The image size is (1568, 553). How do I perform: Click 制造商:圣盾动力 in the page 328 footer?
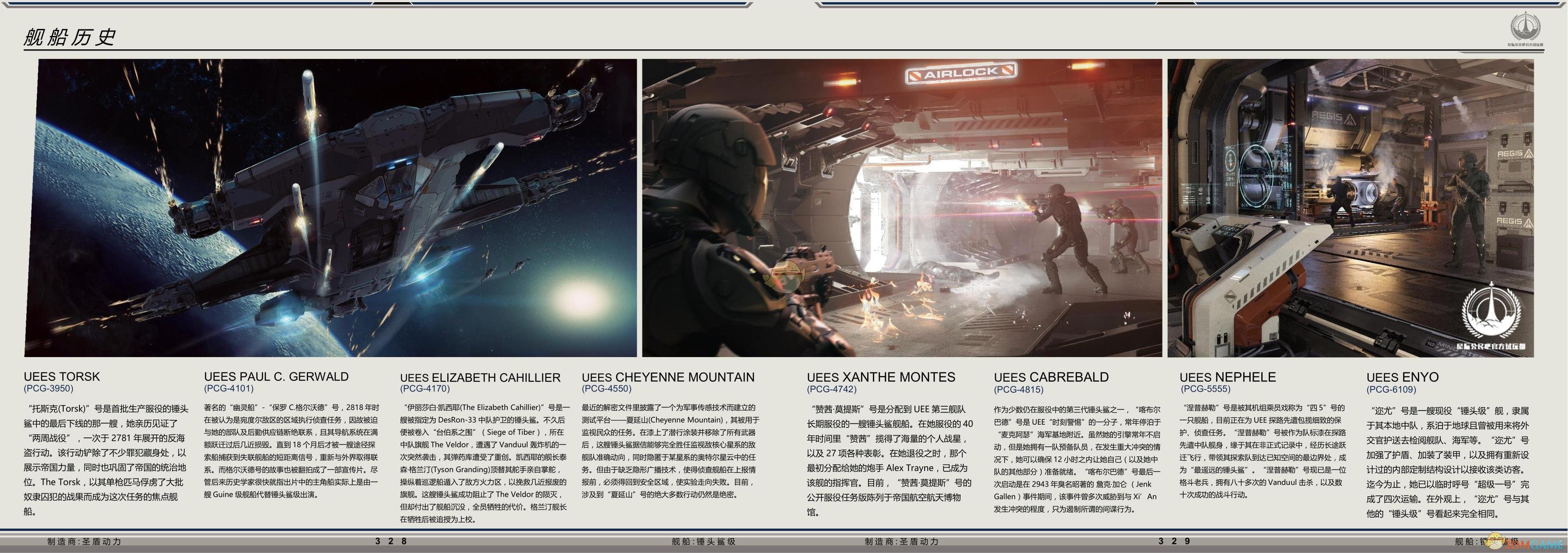click(85, 542)
